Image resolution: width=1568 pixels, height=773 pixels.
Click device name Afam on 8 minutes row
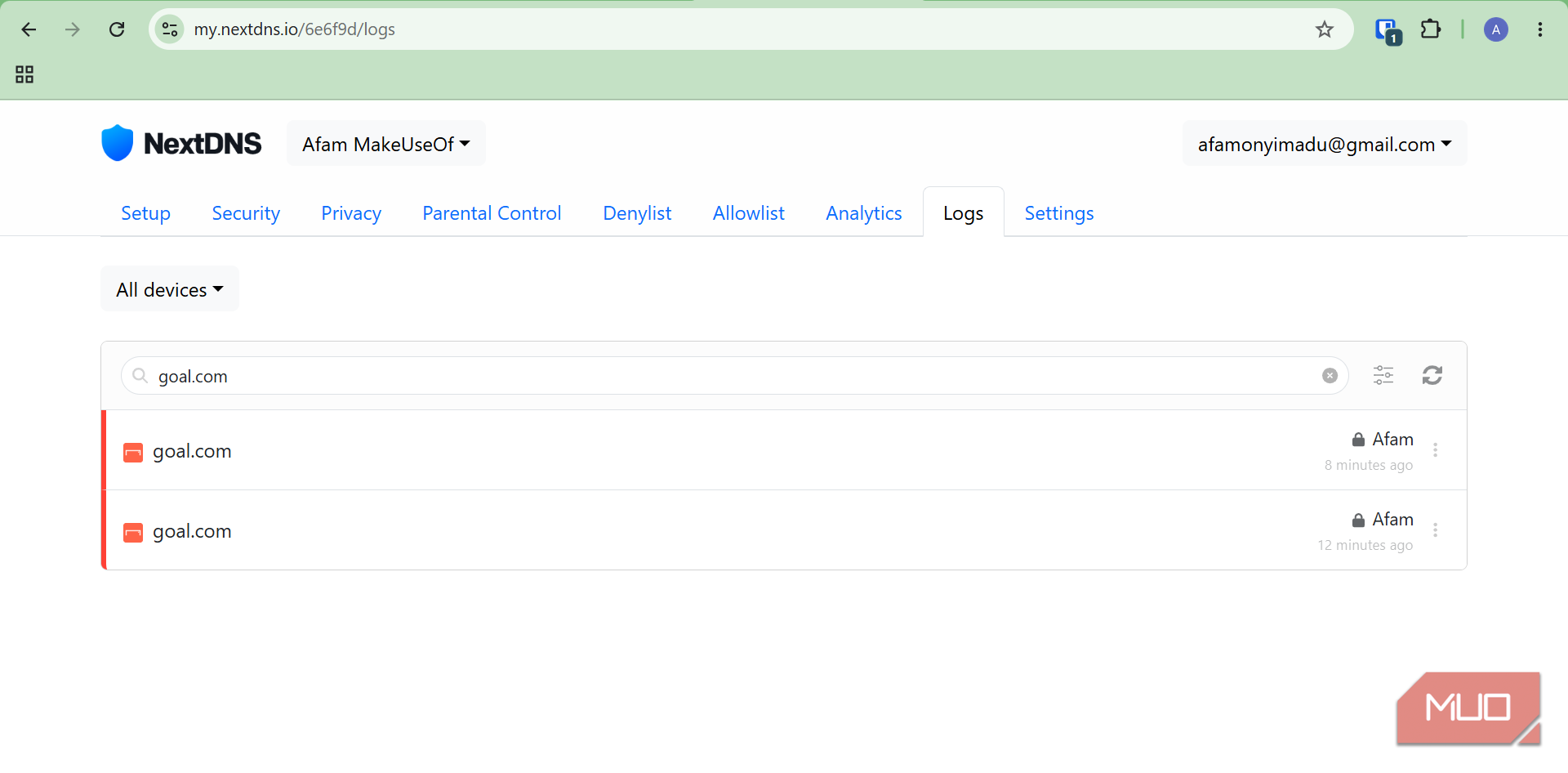[x=1392, y=440]
